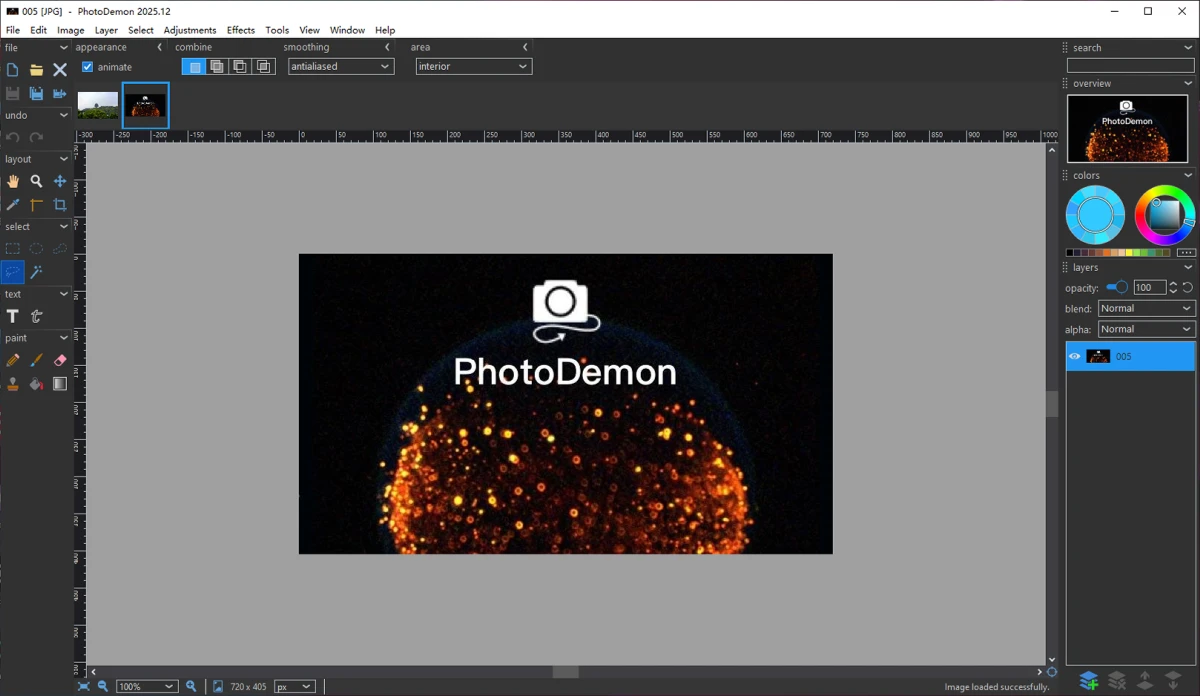Select the Rectangular selection tool
Image resolution: width=1200 pixels, height=696 pixels.
click(x=12, y=248)
